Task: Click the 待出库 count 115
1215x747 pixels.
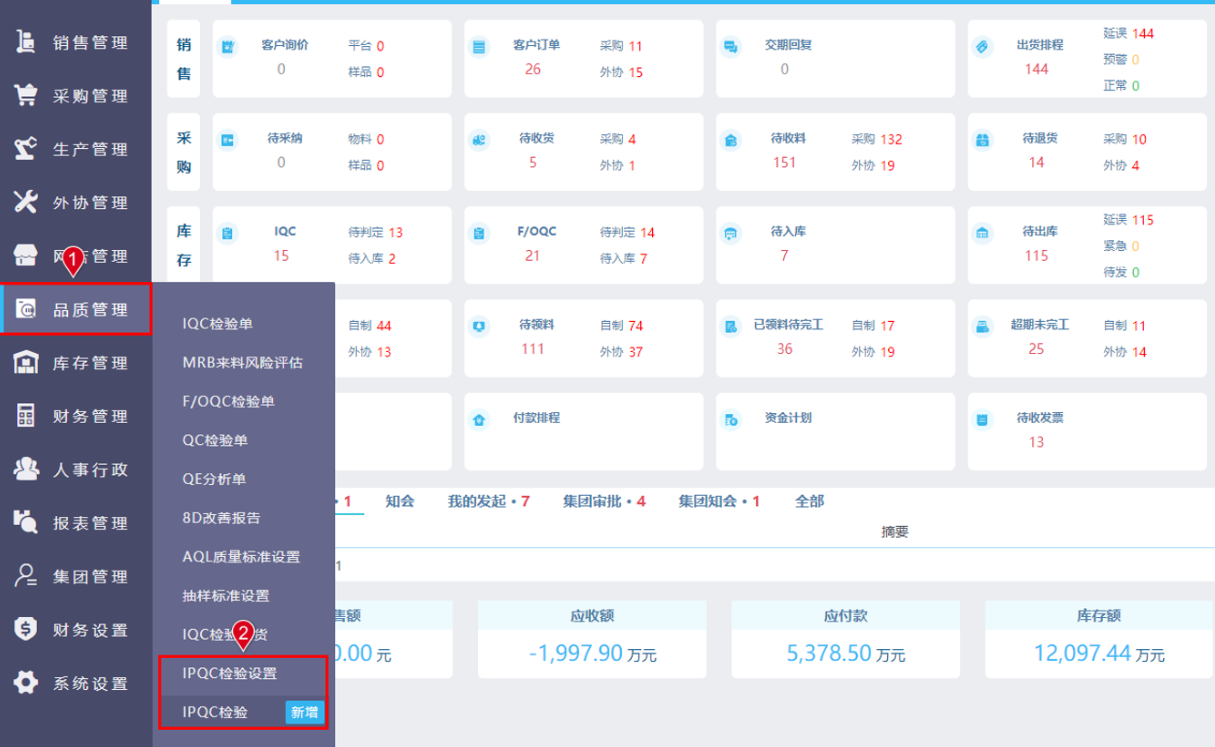Action: coord(1037,256)
